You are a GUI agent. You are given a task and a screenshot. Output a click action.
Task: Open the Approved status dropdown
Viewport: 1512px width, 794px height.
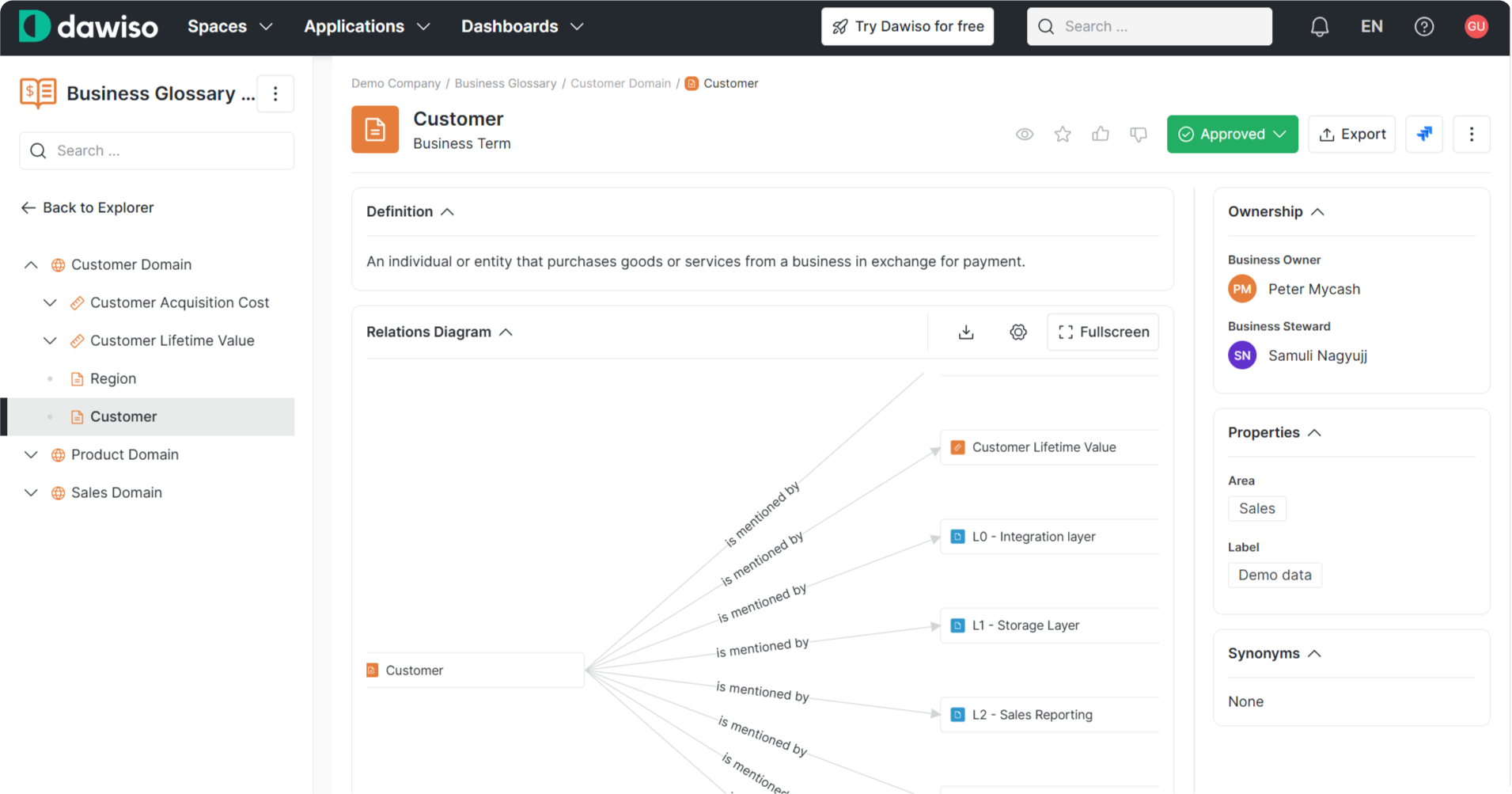[1231, 135]
